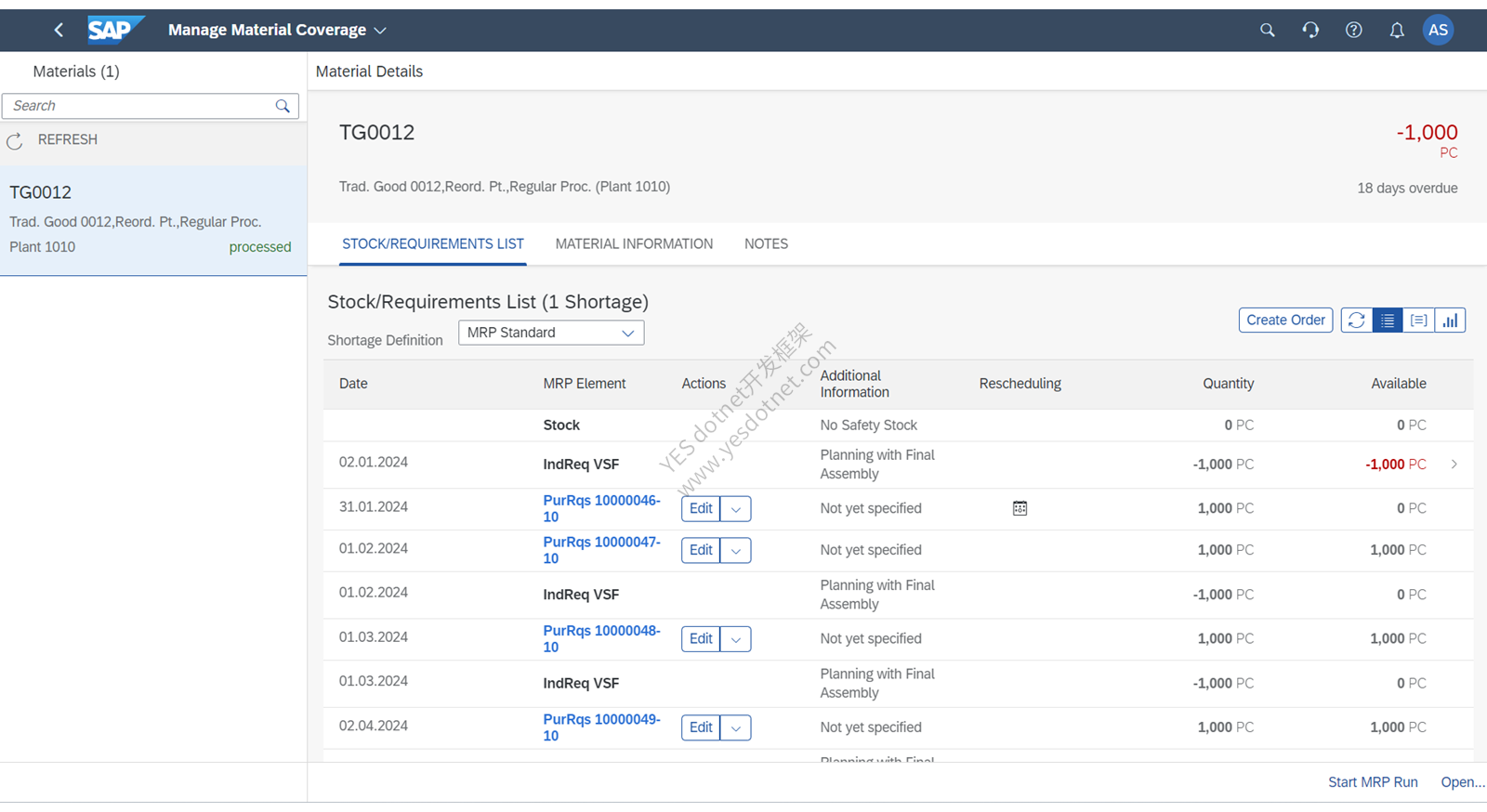The height and width of the screenshot is (812, 1487).
Task: Click the Available column header
Action: pyautogui.click(x=1398, y=384)
